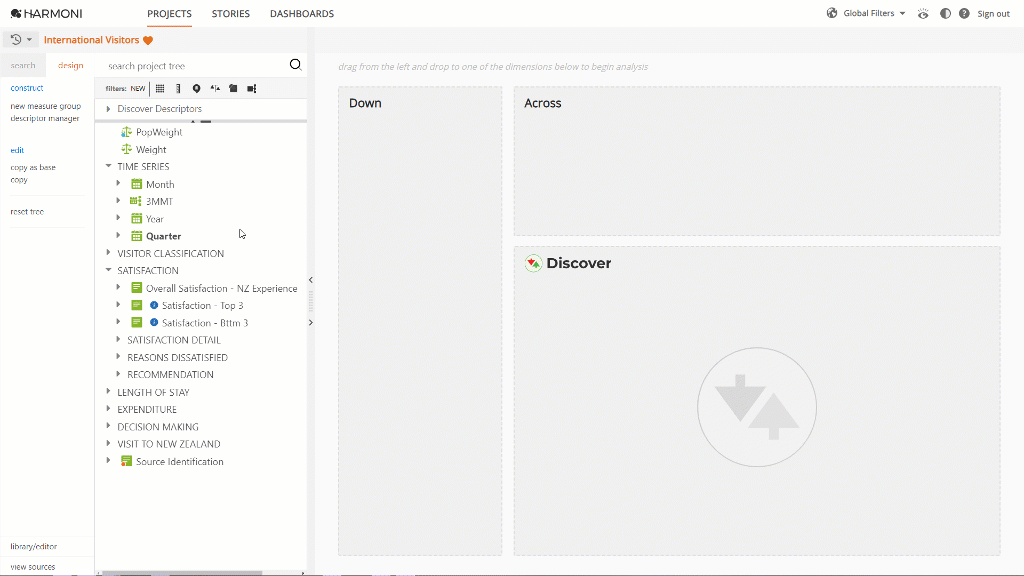Click the Global Filters globe icon
1024x576 pixels.
coord(832,13)
